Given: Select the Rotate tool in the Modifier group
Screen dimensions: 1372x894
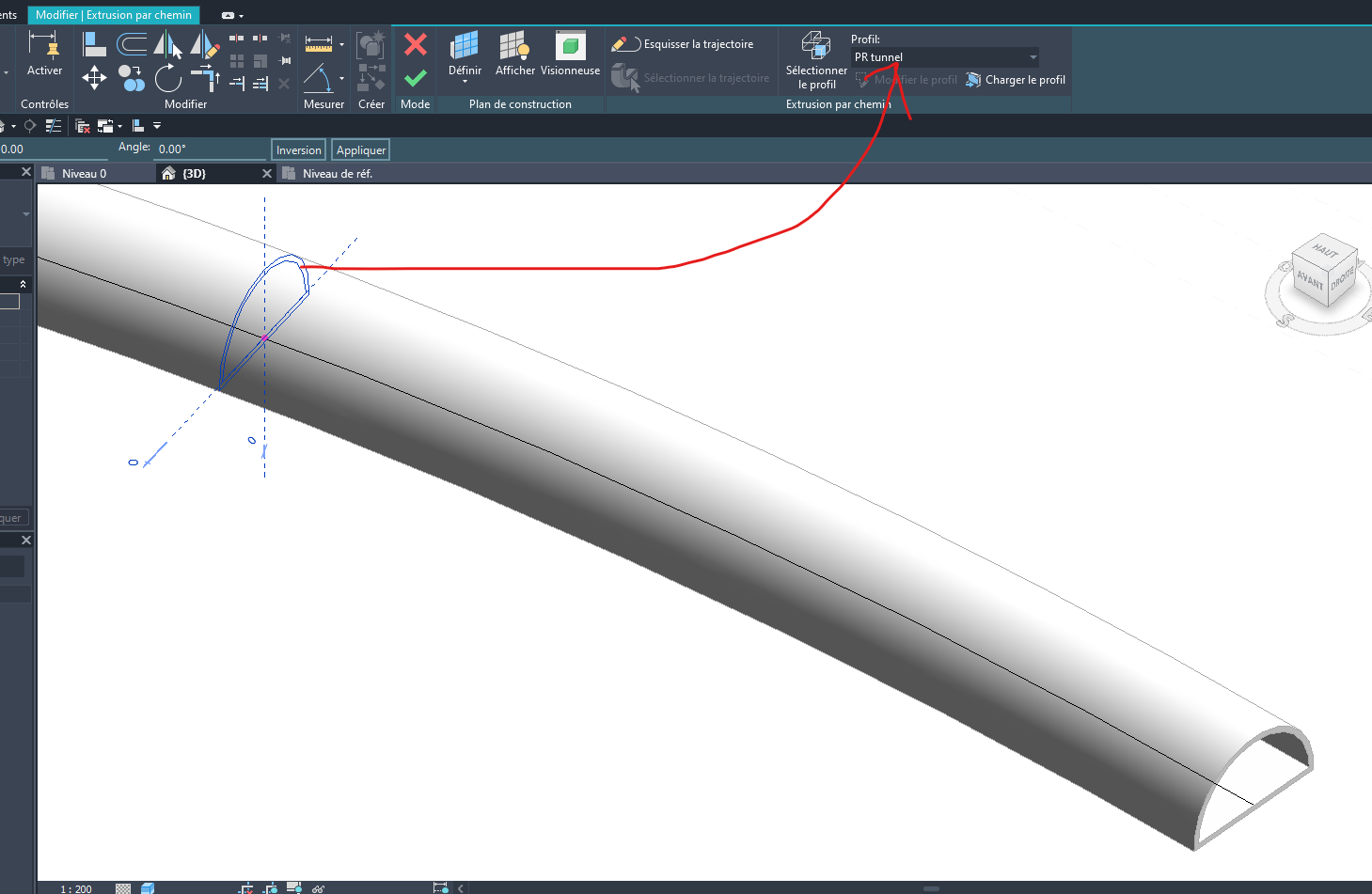Looking at the screenshot, I should tap(167, 79).
